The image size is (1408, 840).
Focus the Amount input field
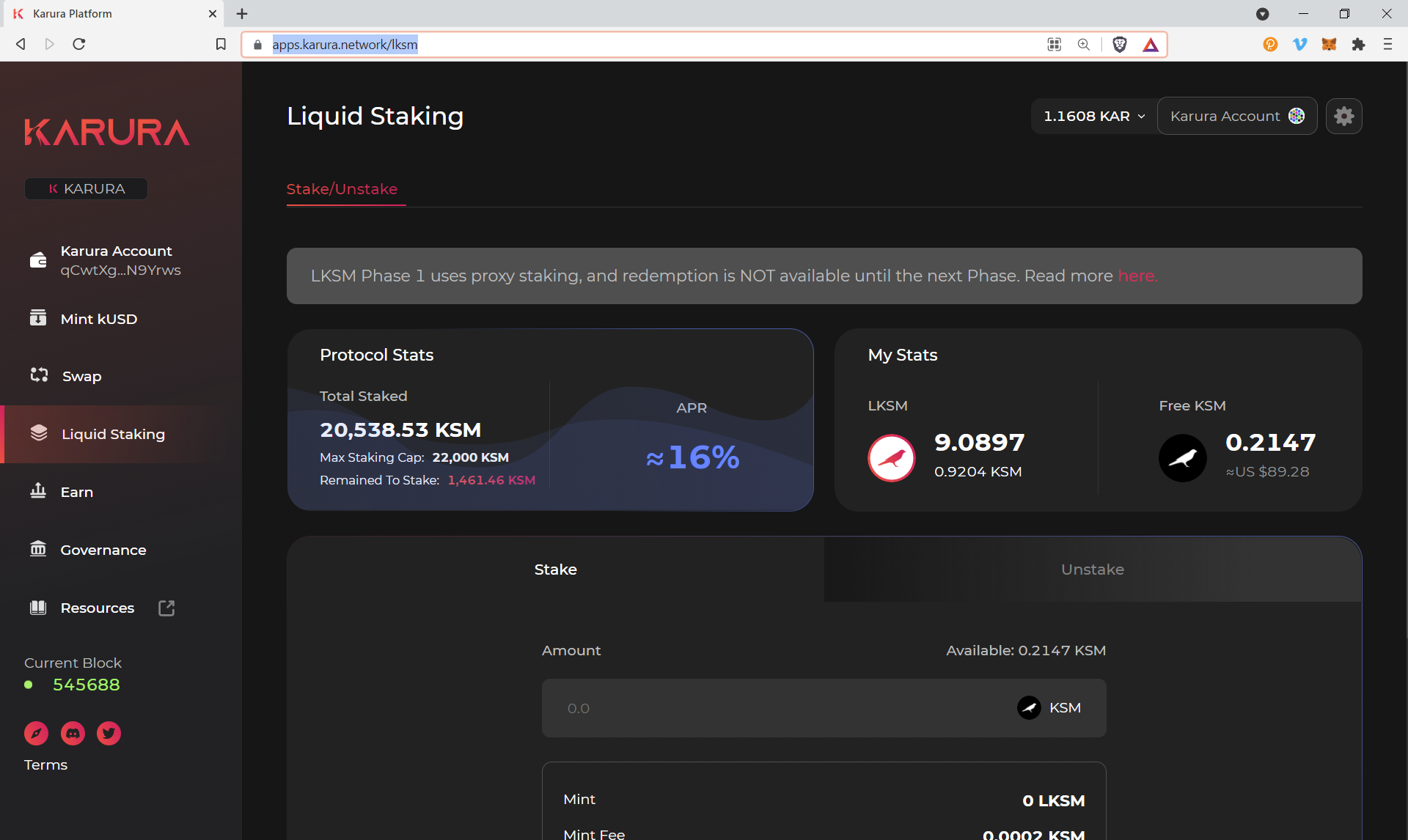click(x=824, y=708)
